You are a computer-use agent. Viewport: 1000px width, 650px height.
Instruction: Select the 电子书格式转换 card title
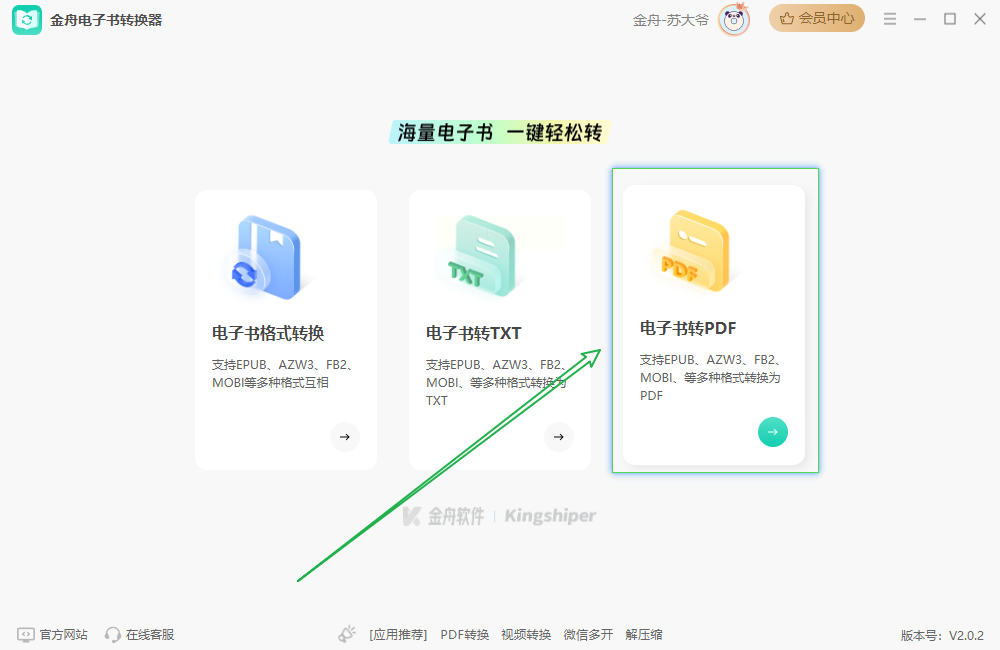tap(268, 333)
